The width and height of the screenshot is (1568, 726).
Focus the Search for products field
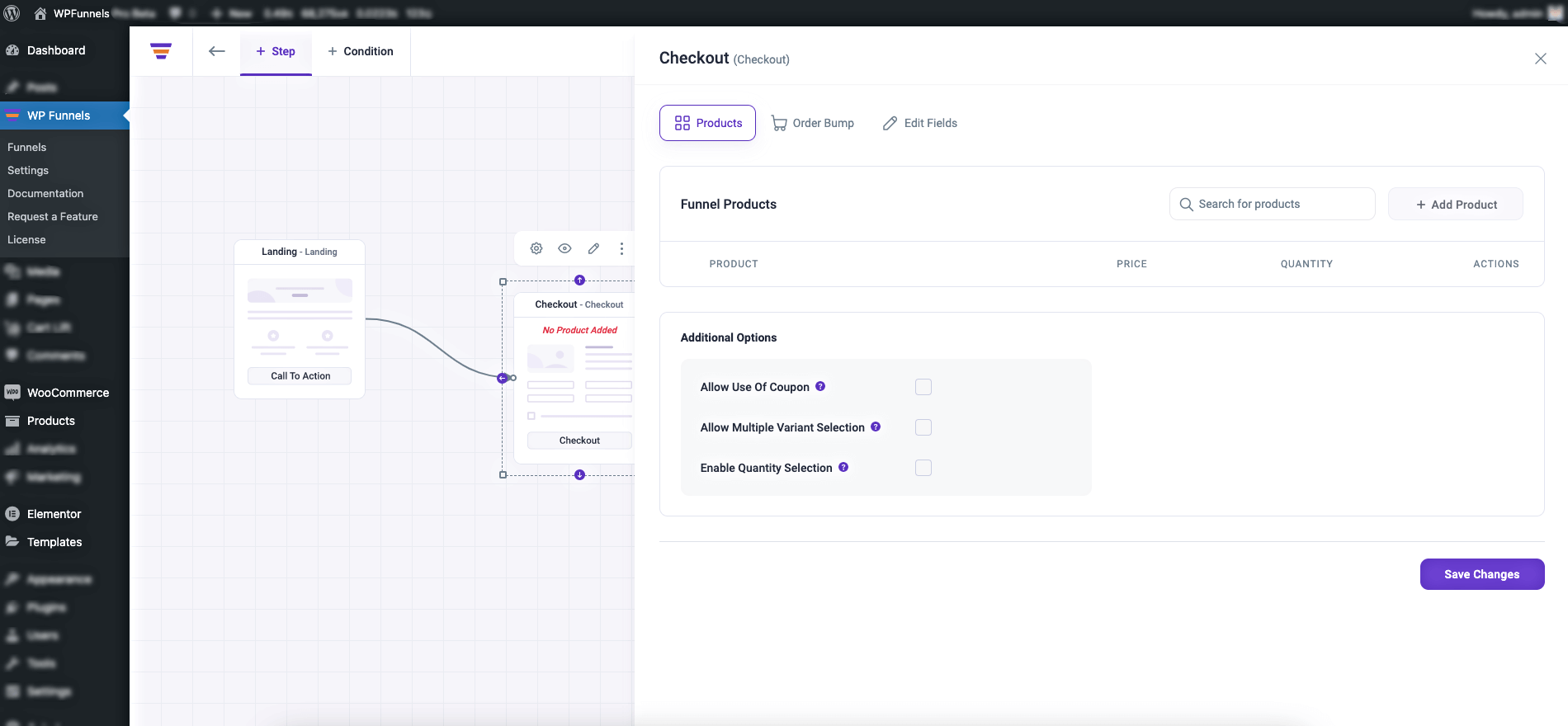[x=1272, y=204]
